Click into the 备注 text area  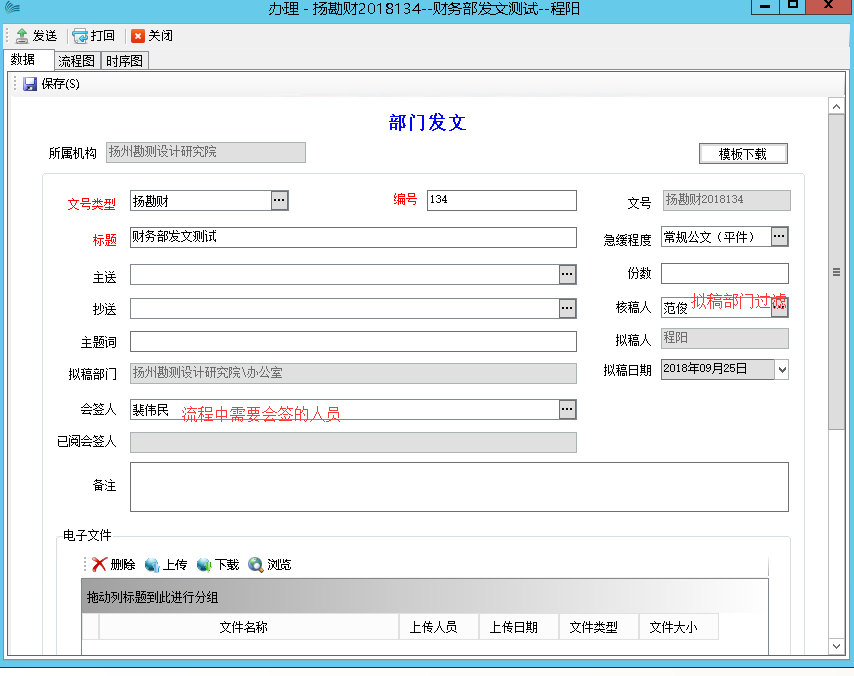pos(459,487)
